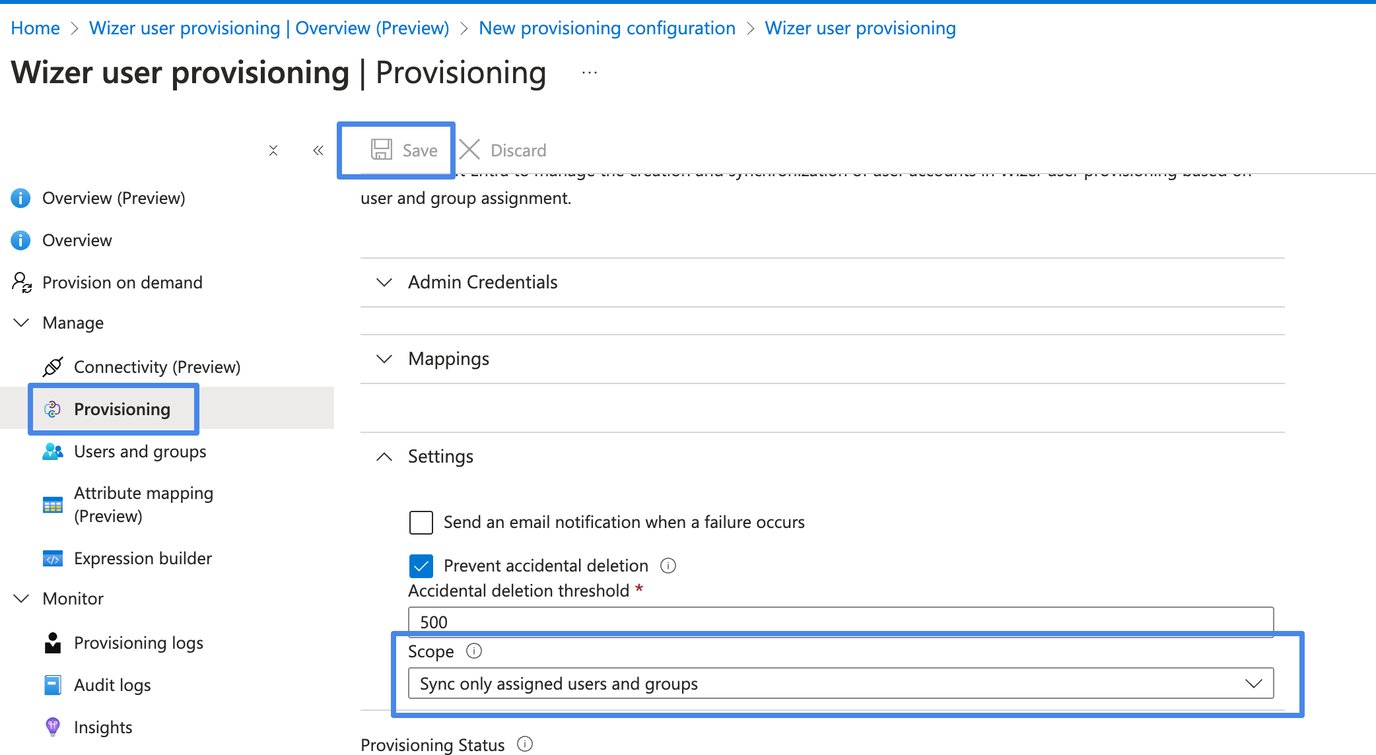The height and width of the screenshot is (755, 1376).
Task: Click the Provision on demand icon
Action: 21,282
